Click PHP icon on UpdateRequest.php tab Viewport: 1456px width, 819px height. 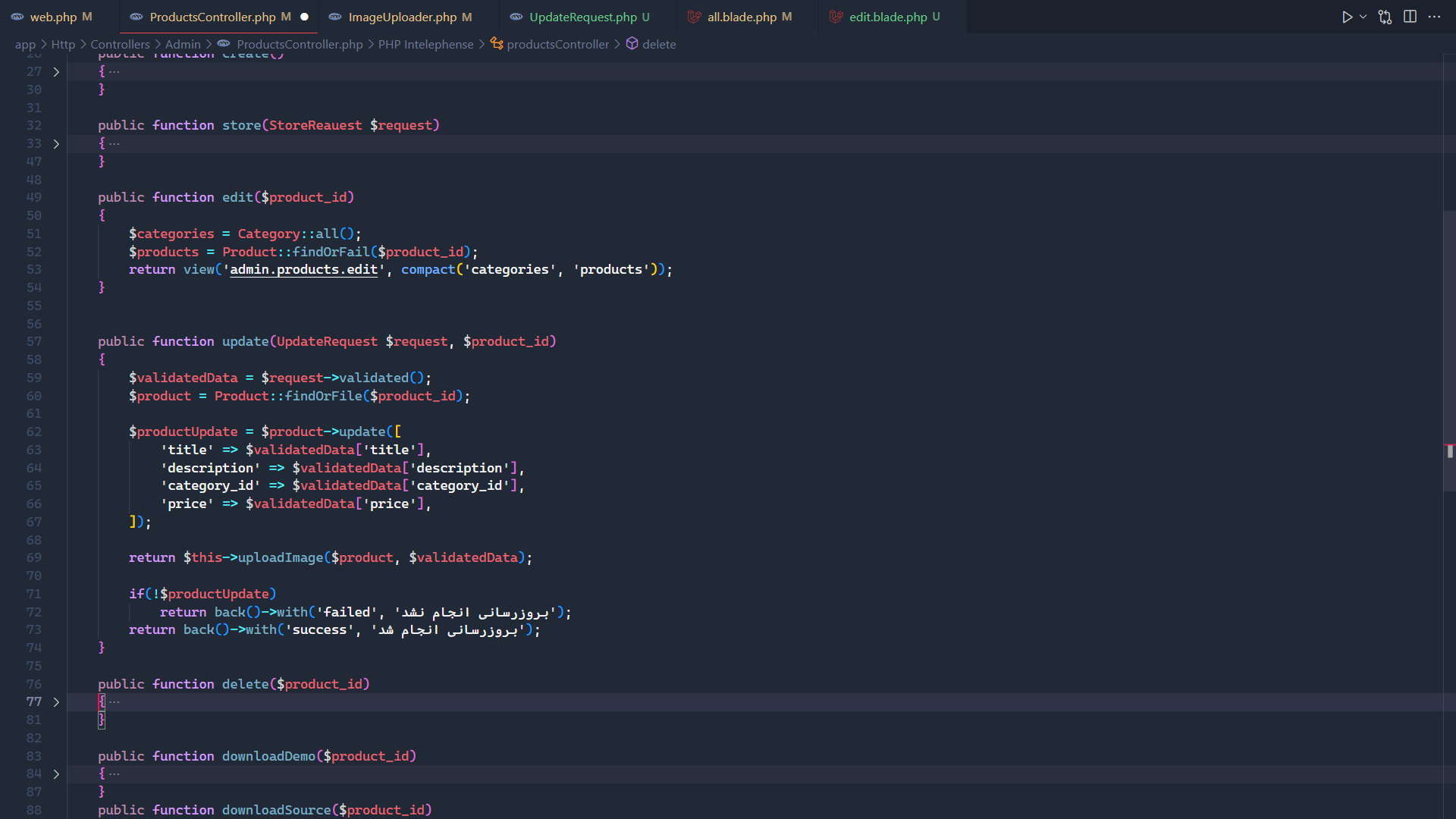(516, 17)
